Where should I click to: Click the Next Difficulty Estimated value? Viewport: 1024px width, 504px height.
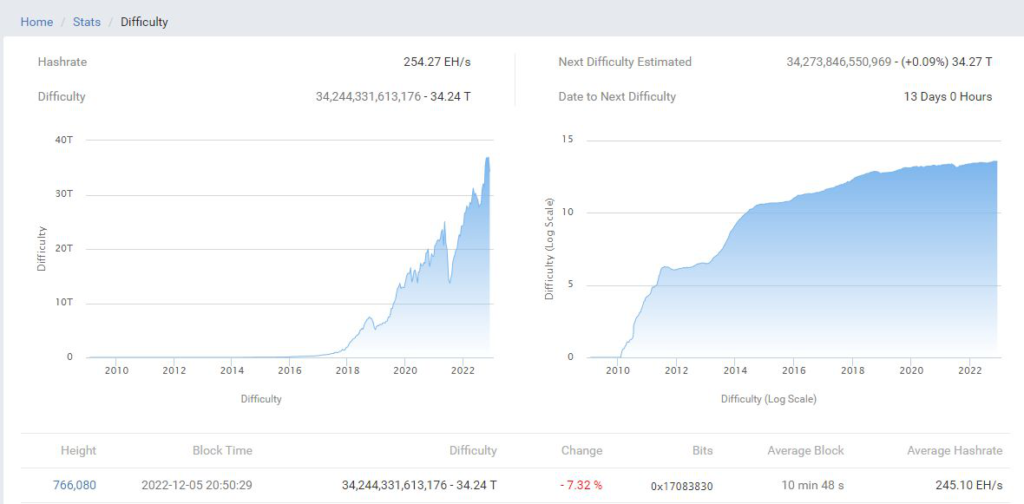[889, 62]
